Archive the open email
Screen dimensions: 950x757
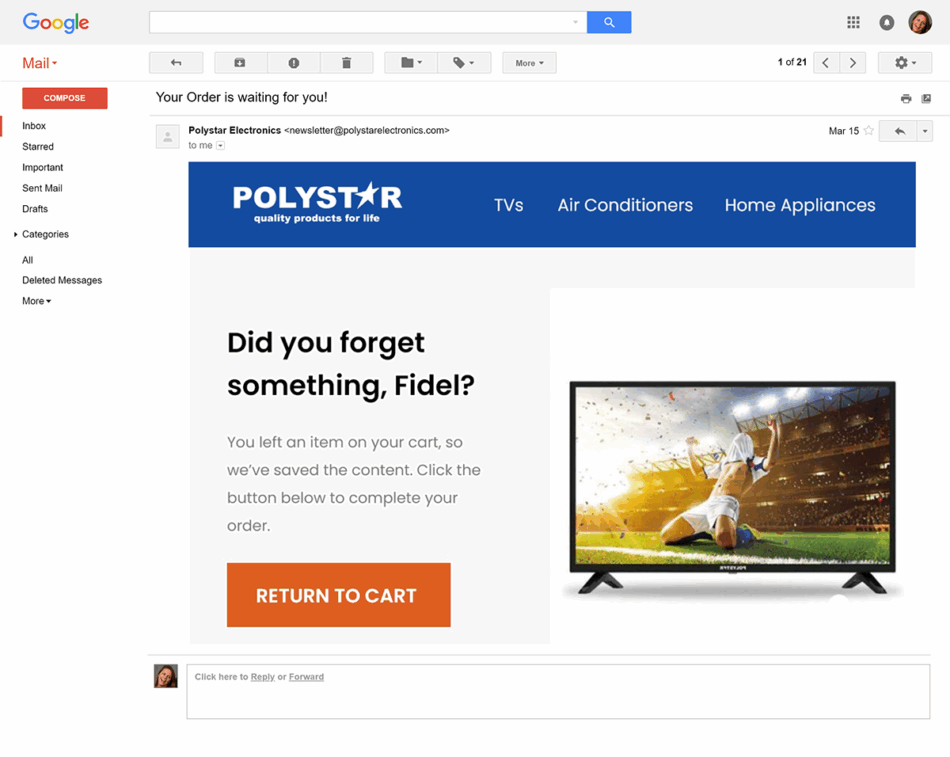coord(240,62)
